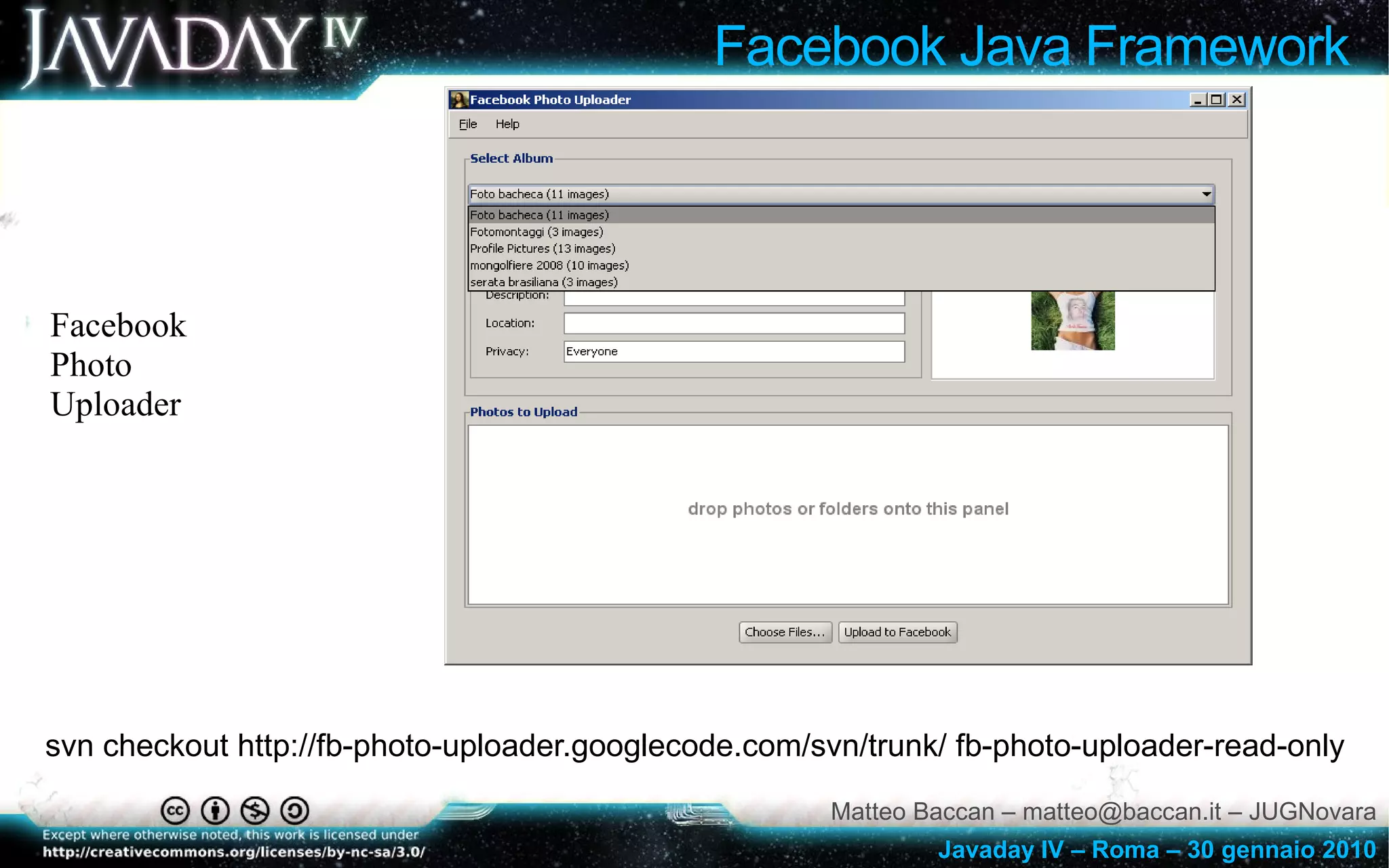Click the 'Photos to Upload' section label
Image resolution: width=1389 pixels, height=868 pixels.
coord(524,412)
